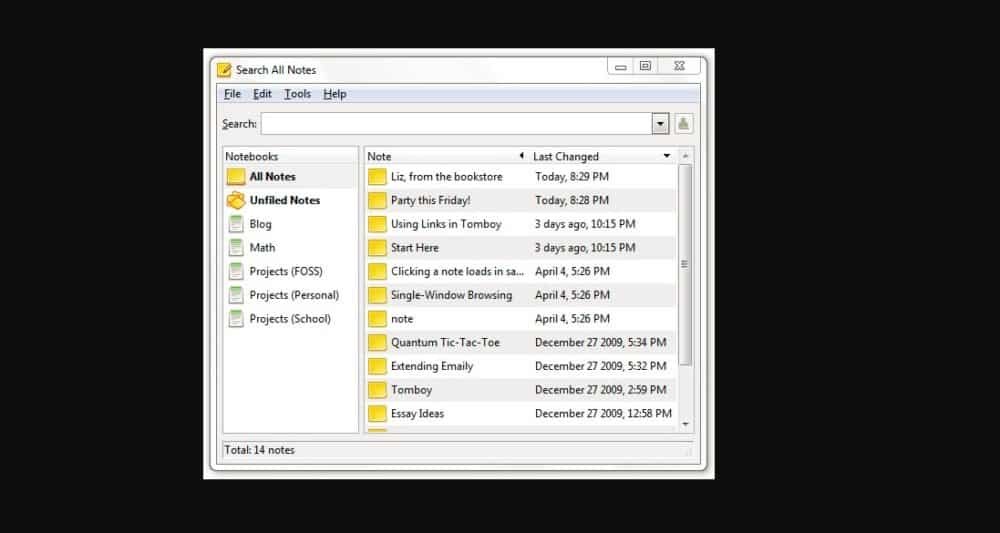The width and height of the screenshot is (1000, 533).
Task: Open the Tools menu
Action: coord(297,94)
